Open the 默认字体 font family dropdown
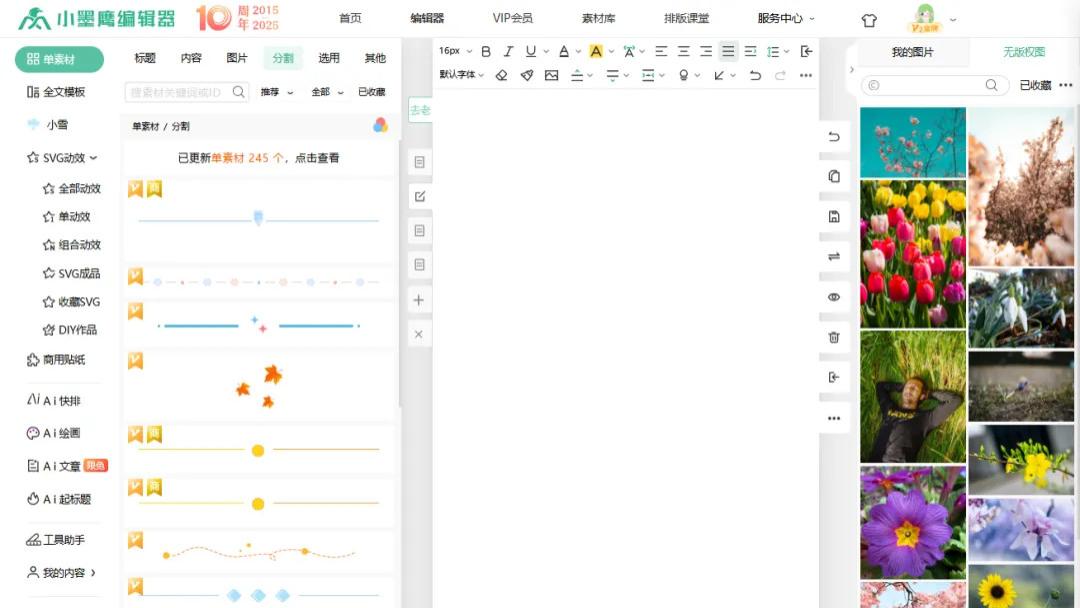Viewport: 1080px width, 608px height. point(461,74)
